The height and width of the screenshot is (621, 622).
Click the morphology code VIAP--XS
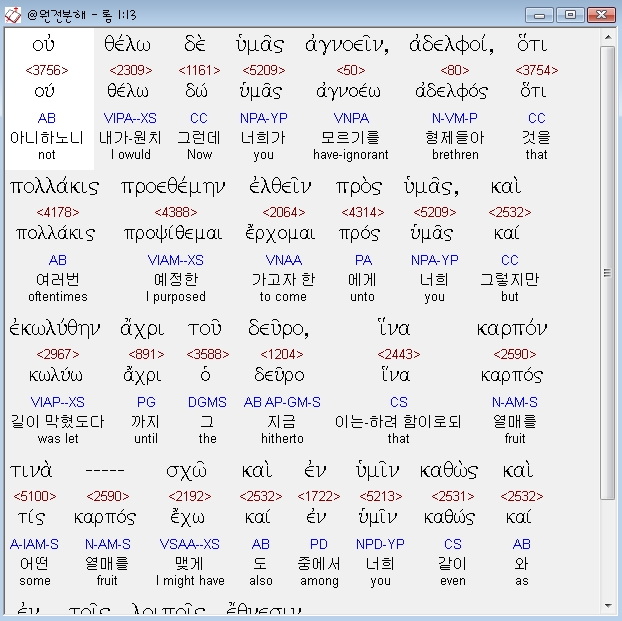tap(58, 402)
